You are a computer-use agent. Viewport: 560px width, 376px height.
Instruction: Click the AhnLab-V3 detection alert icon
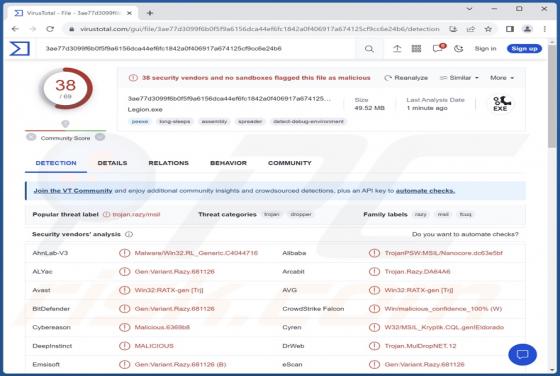tap(124, 253)
